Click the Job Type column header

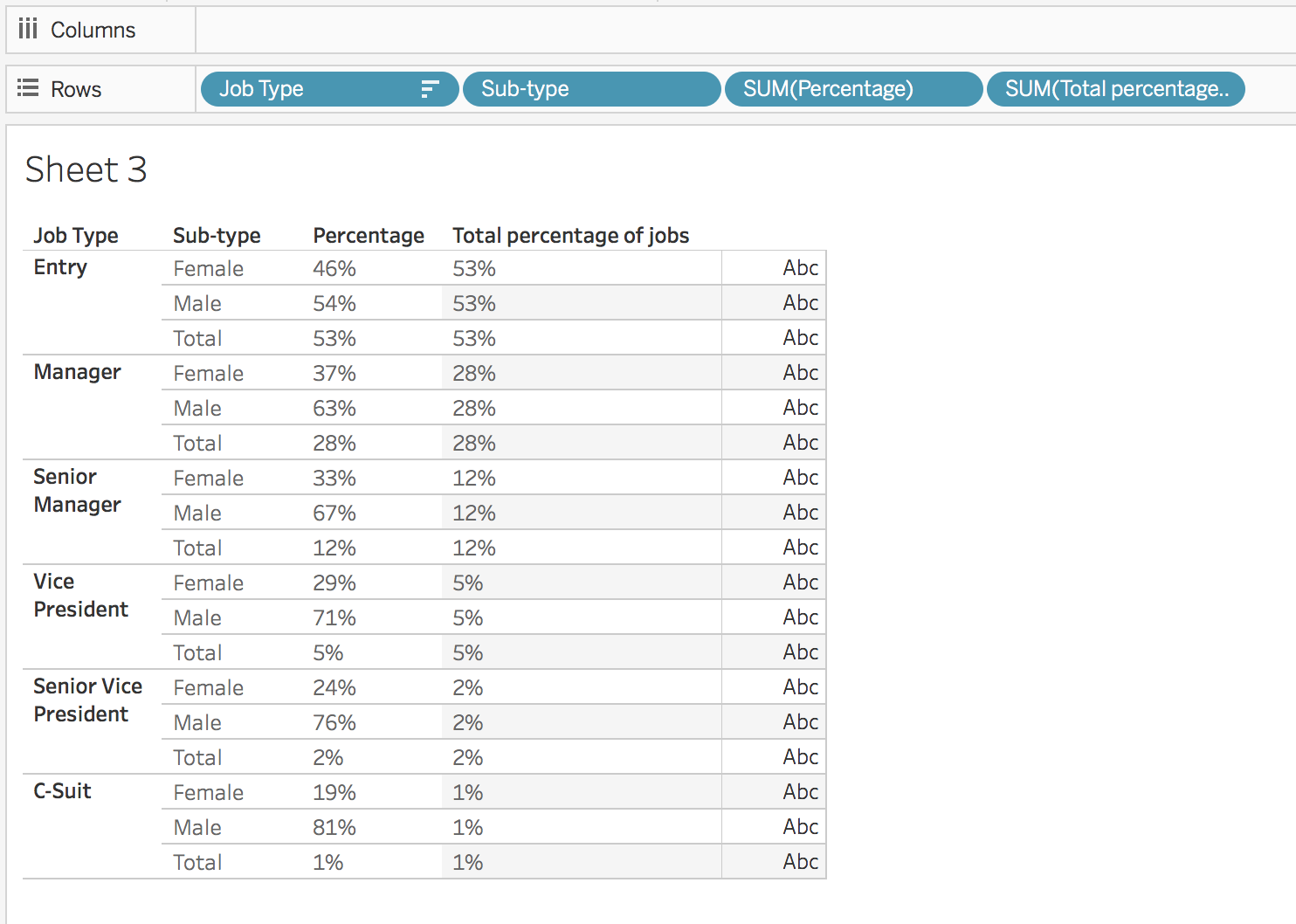coord(76,235)
